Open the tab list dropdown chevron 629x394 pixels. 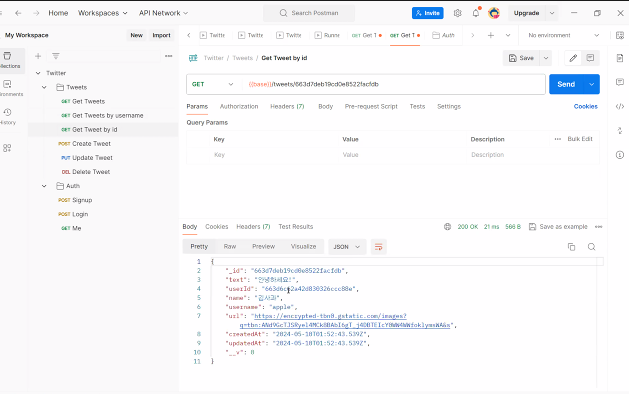tap(508, 35)
